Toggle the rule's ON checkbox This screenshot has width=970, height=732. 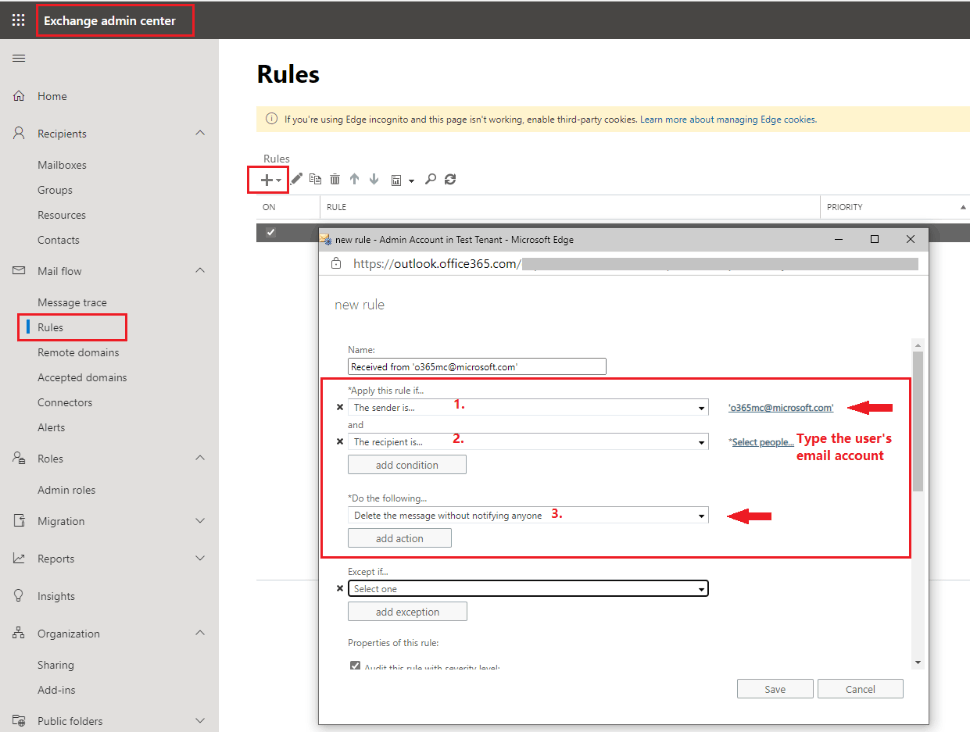click(x=270, y=232)
